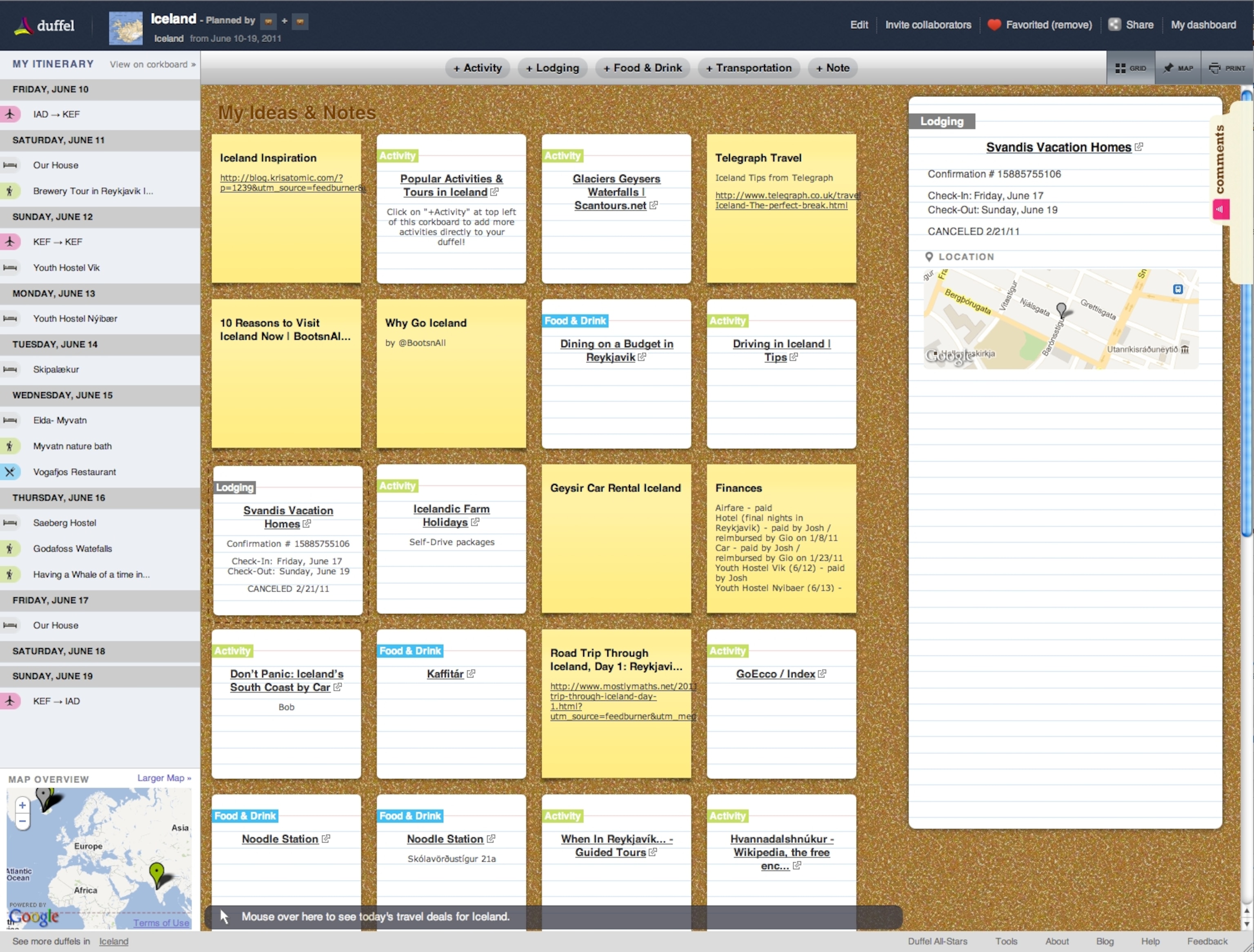Image resolution: width=1254 pixels, height=952 pixels.
Task: Open the vertical comments side panel
Action: (x=1220, y=160)
